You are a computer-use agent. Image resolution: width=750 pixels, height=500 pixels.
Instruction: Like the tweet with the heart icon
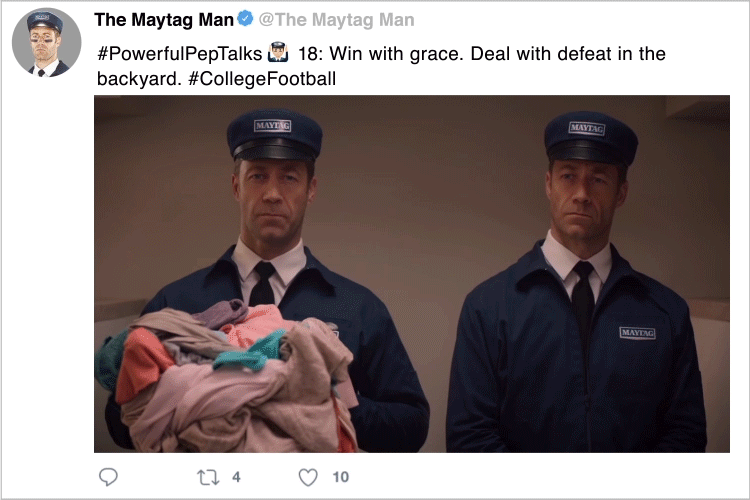(x=308, y=477)
